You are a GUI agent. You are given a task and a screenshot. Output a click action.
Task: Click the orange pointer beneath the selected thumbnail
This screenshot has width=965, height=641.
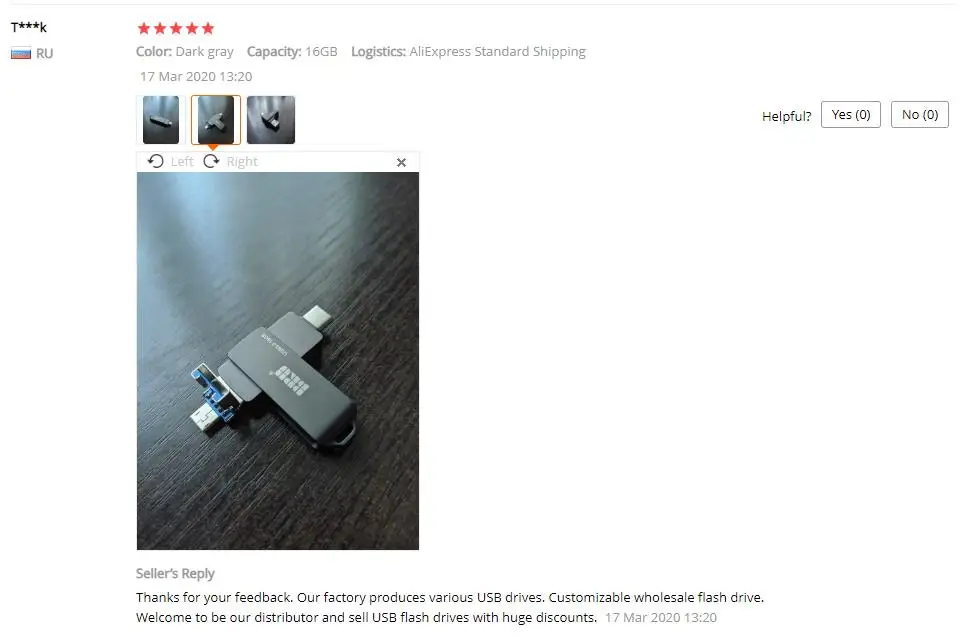tap(212, 148)
